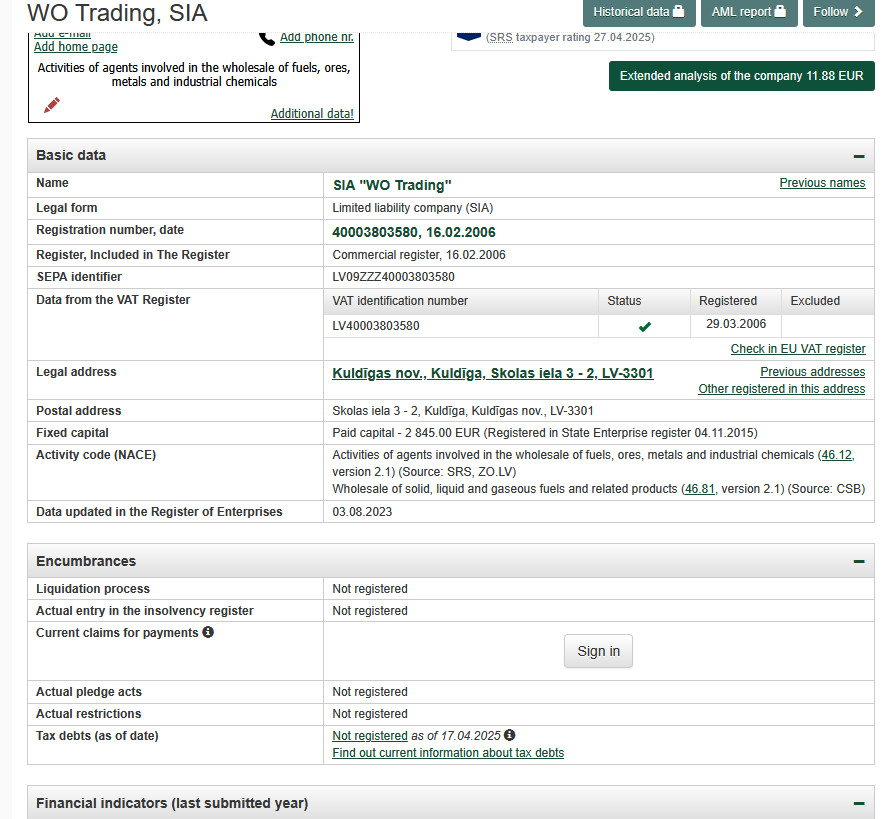This screenshot has width=882, height=819.
Task: Open Additional data! link
Action: coord(312,114)
